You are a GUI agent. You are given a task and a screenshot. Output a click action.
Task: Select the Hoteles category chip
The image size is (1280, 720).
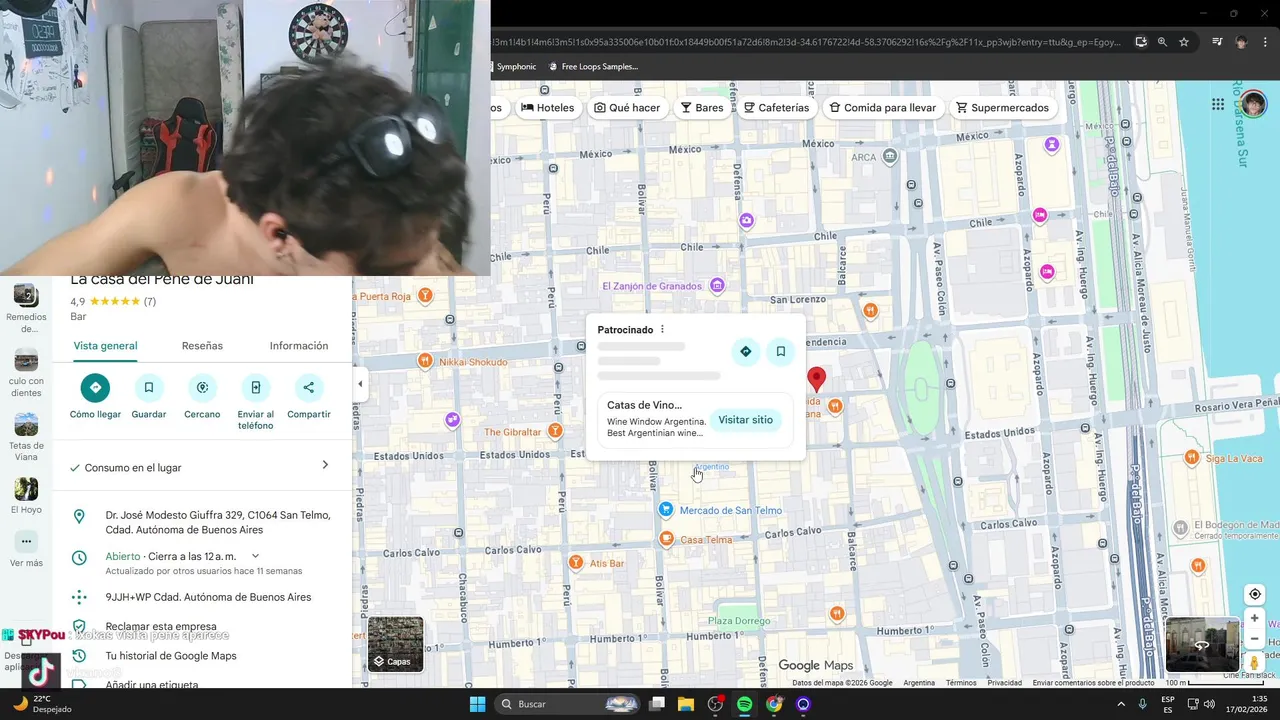548,108
